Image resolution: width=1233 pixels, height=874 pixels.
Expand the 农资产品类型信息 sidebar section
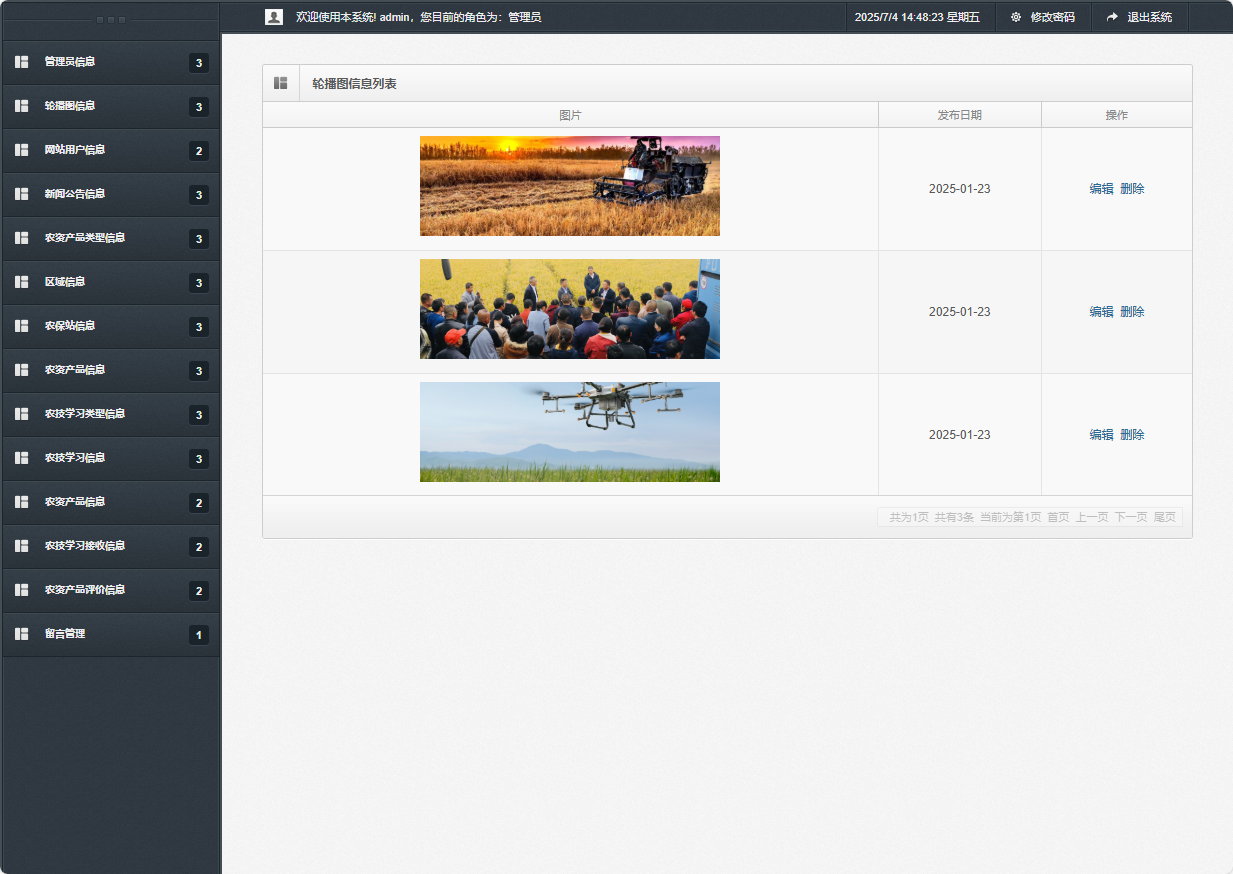85,238
